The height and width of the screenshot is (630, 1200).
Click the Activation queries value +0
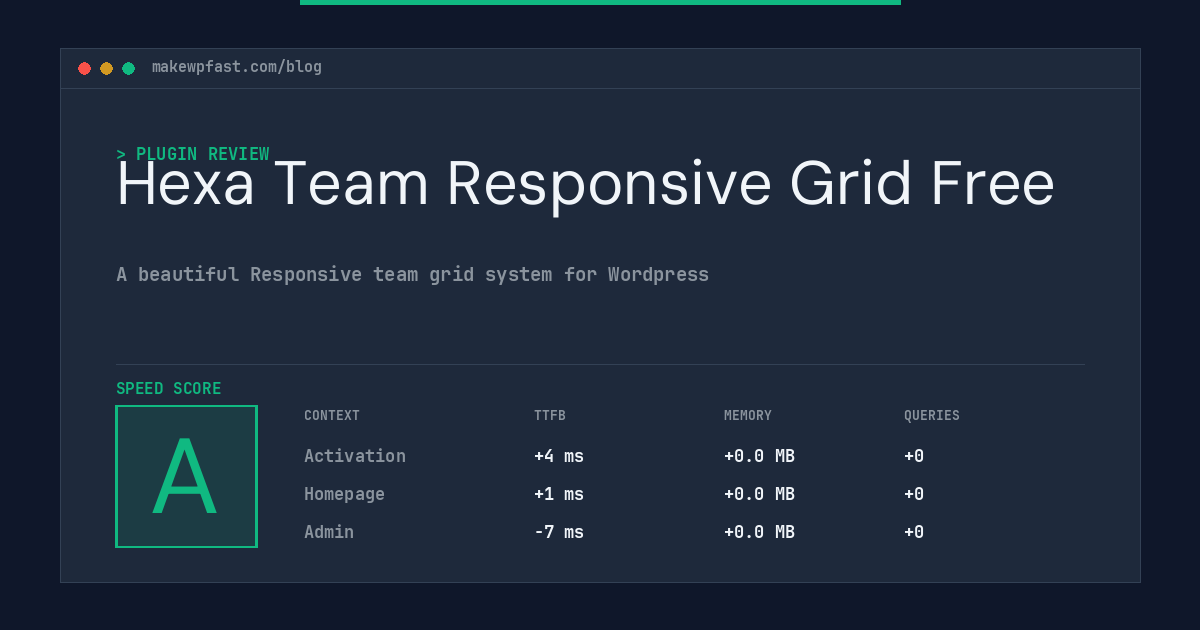click(x=914, y=456)
